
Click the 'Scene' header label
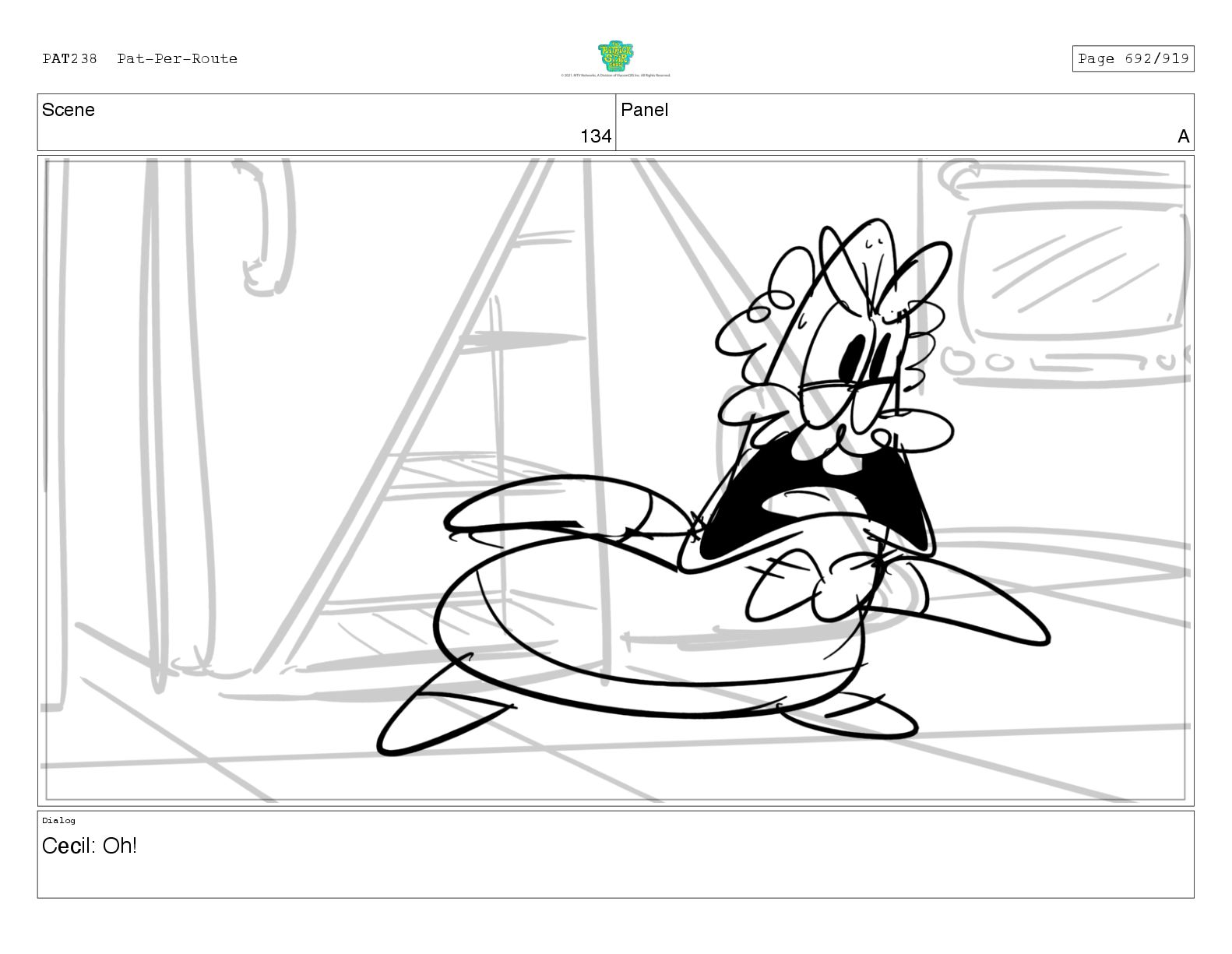69,110
